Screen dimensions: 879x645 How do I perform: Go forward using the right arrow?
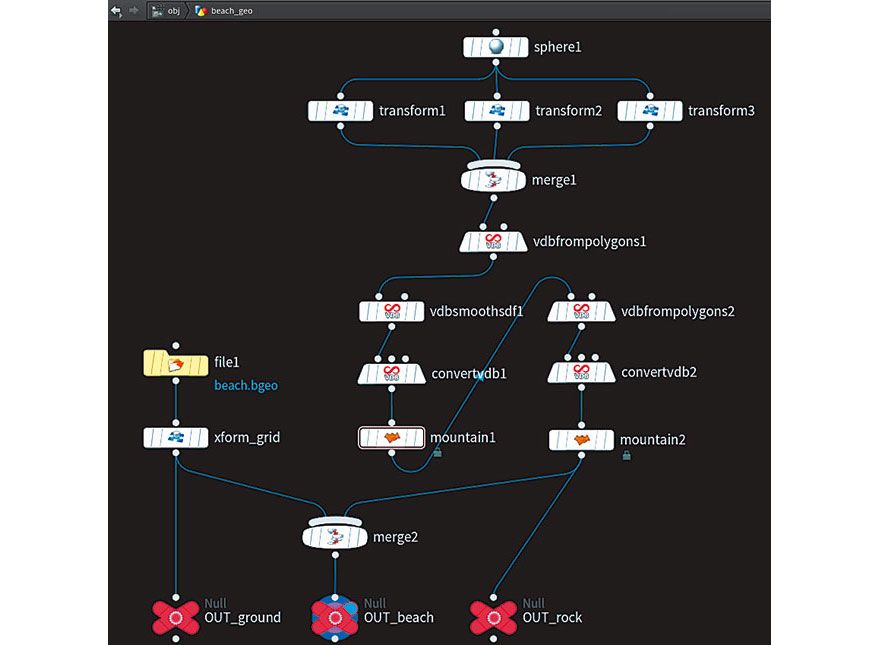(133, 11)
